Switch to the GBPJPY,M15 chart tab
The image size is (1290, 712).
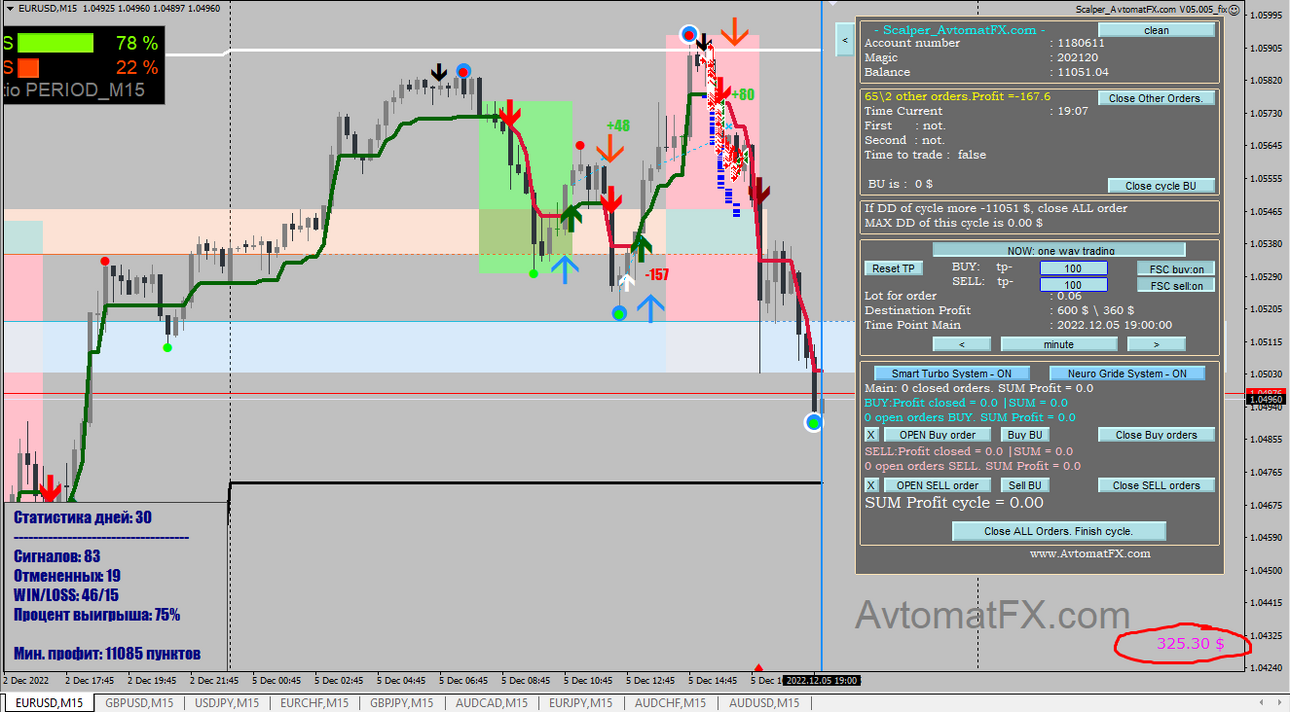[x=404, y=703]
